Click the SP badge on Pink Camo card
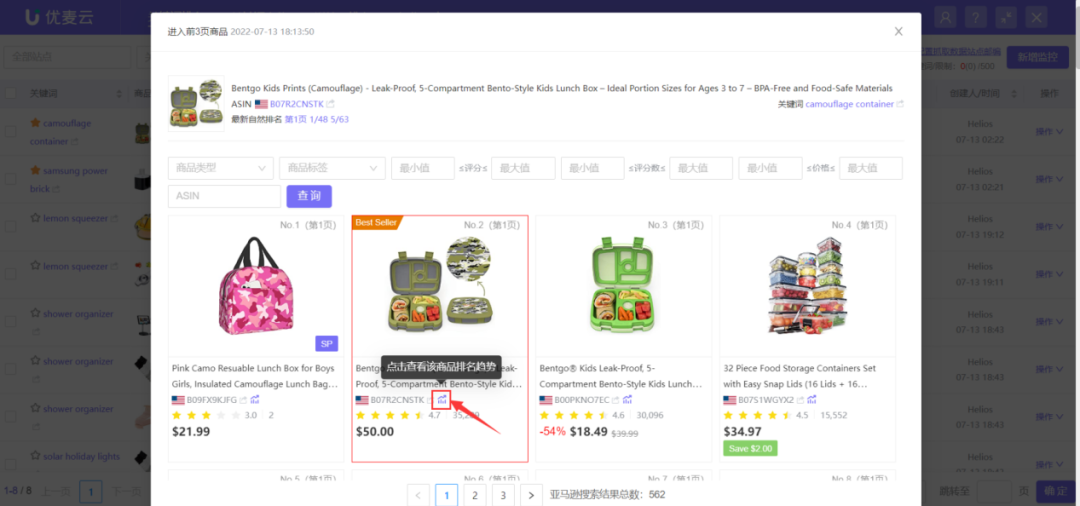The height and width of the screenshot is (506, 1080). coord(326,344)
